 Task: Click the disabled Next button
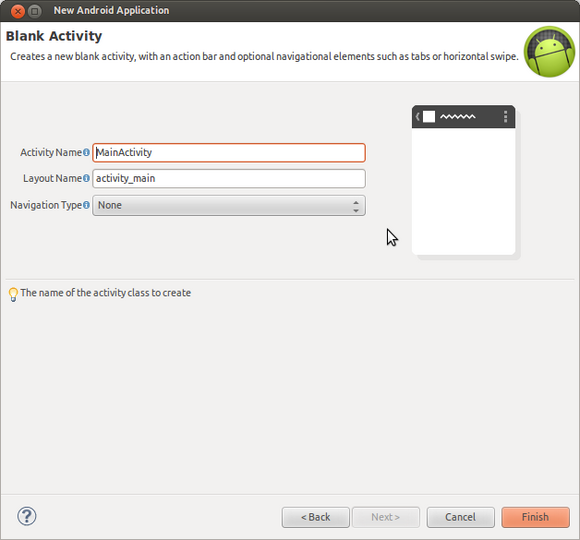coord(386,517)
